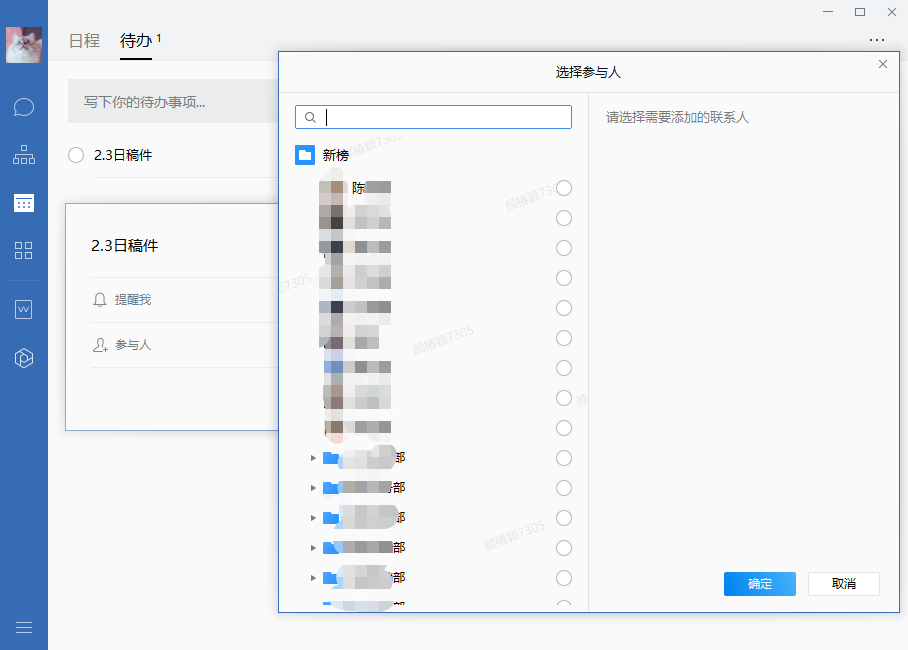Open the messages chat bubble icon
This screenshot has height=650, width=908.
pyautogui.click(x=24, y=107)
